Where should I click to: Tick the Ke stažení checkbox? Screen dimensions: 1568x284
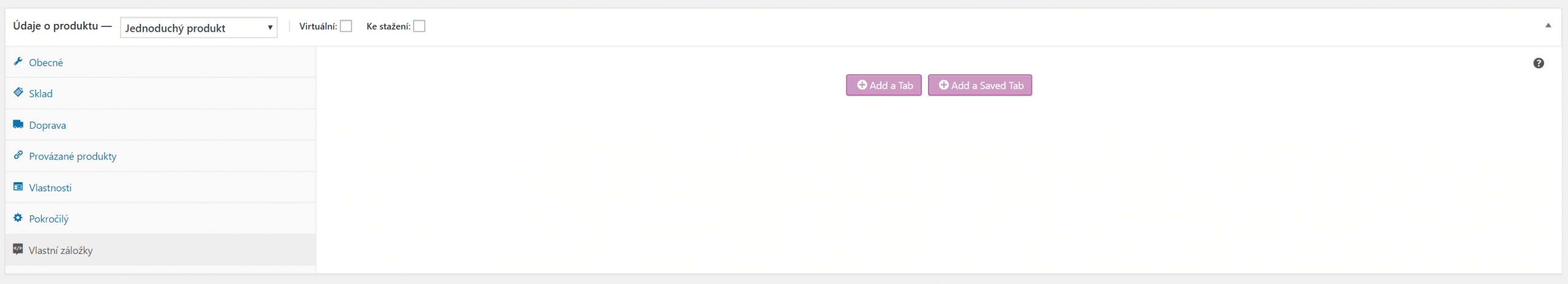pos(419,26)
